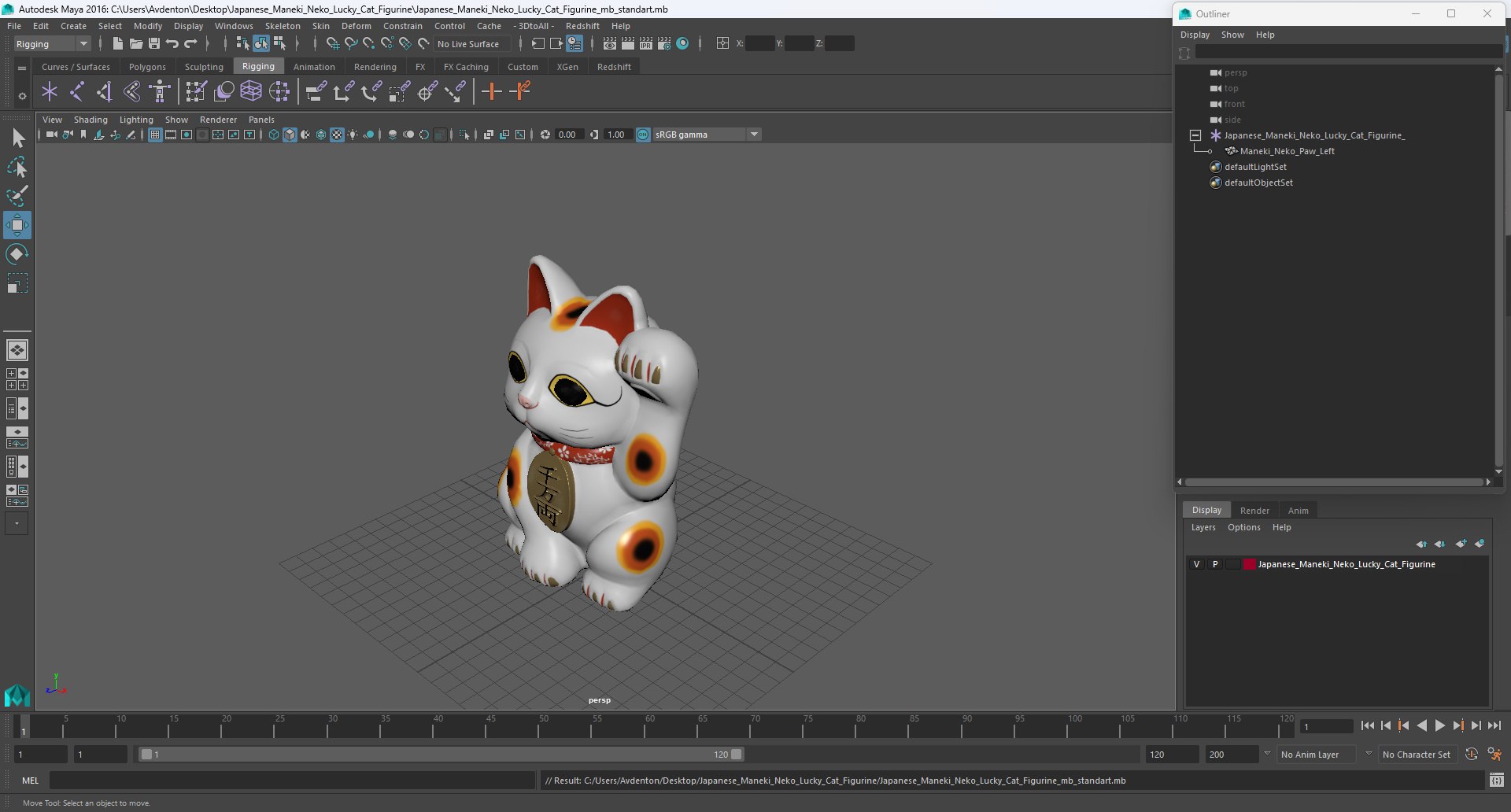Image resolution: width=1511 pixels, height=812 pixels.
Task: Click the Create Joint tool on the shelf
Action: coord(76,91)
